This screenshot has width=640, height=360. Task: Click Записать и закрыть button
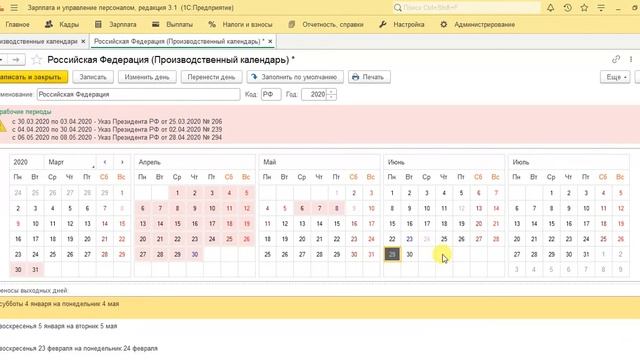33,77
